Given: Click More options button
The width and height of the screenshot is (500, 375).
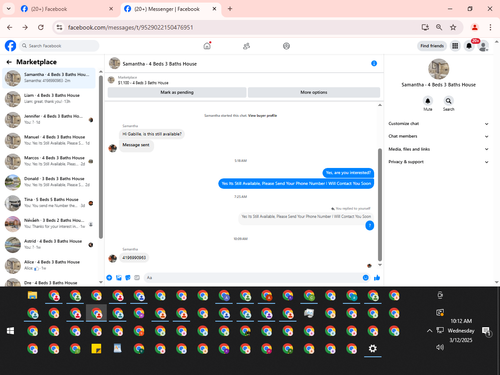Looking at the screenshot, I should pos(314,92).
